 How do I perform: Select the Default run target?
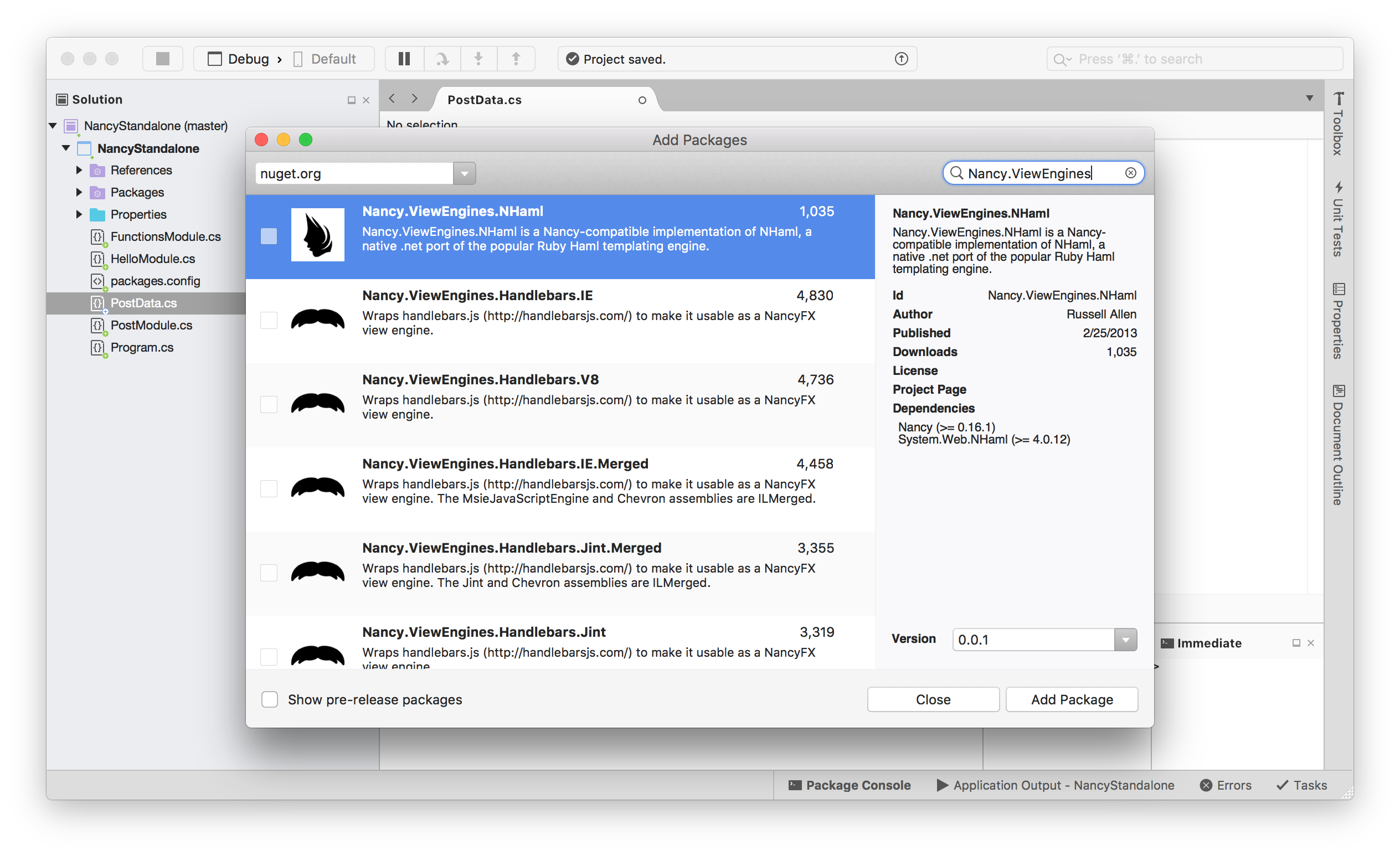click(x=325, y=59)
